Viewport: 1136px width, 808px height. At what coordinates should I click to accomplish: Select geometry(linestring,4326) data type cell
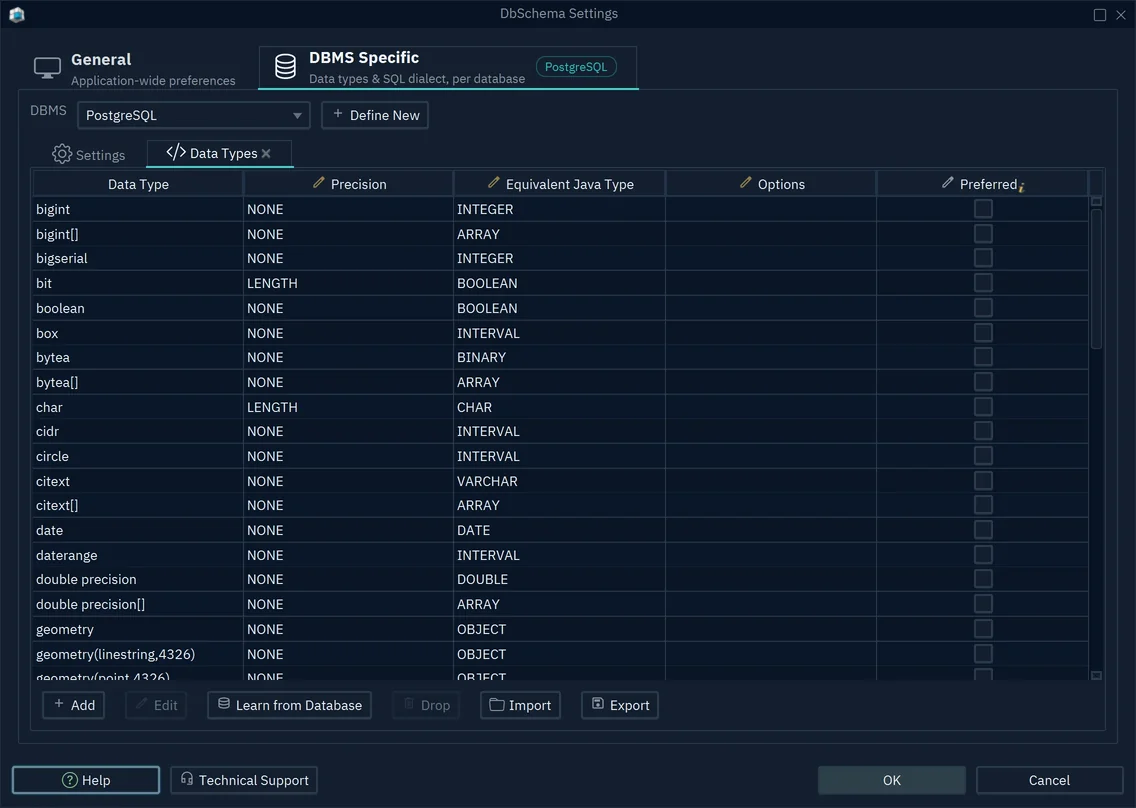point(138,654)
